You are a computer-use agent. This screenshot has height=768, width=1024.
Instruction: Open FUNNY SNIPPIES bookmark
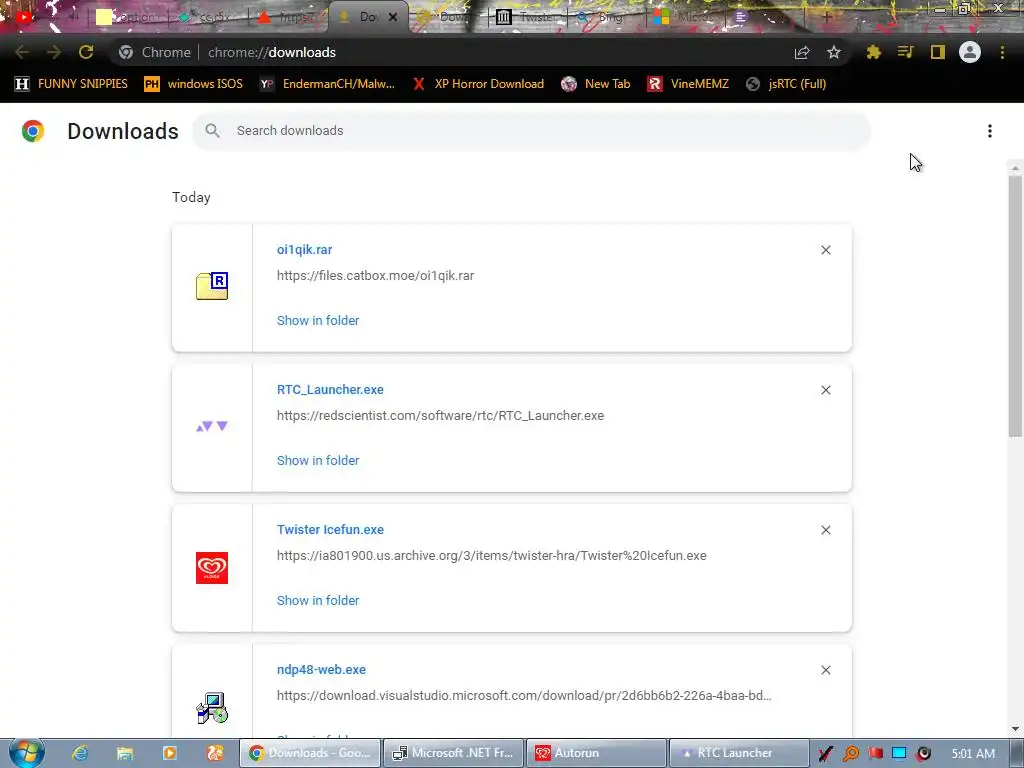click(x=71, y=84)
